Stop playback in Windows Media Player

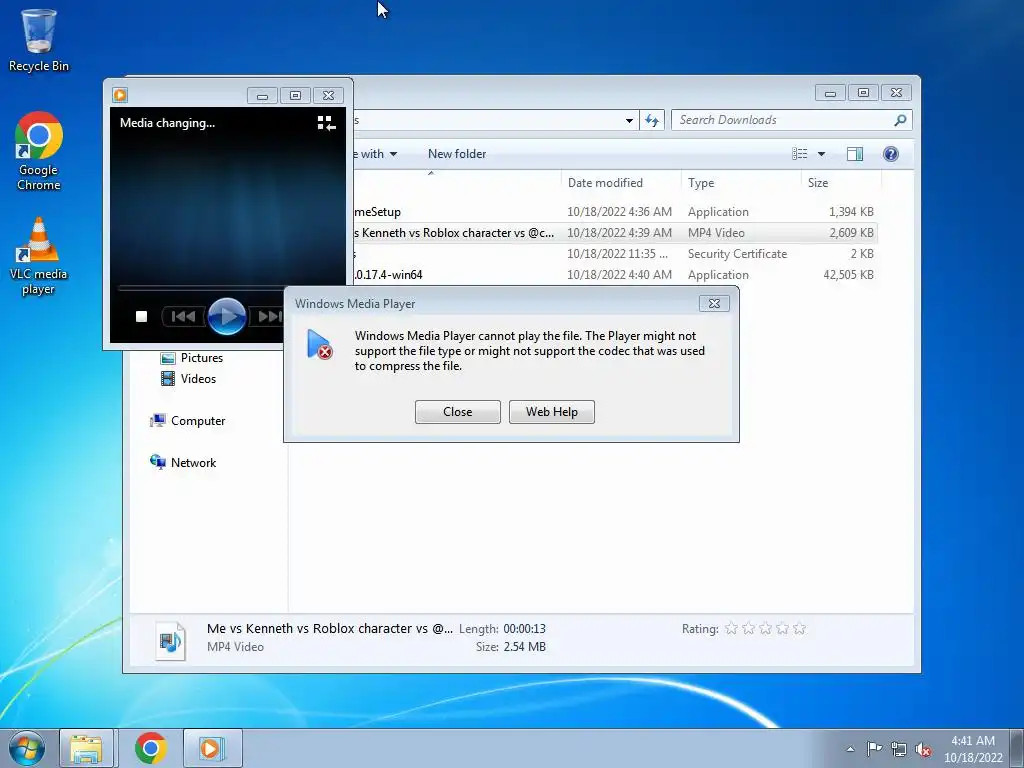pos(141,317)
